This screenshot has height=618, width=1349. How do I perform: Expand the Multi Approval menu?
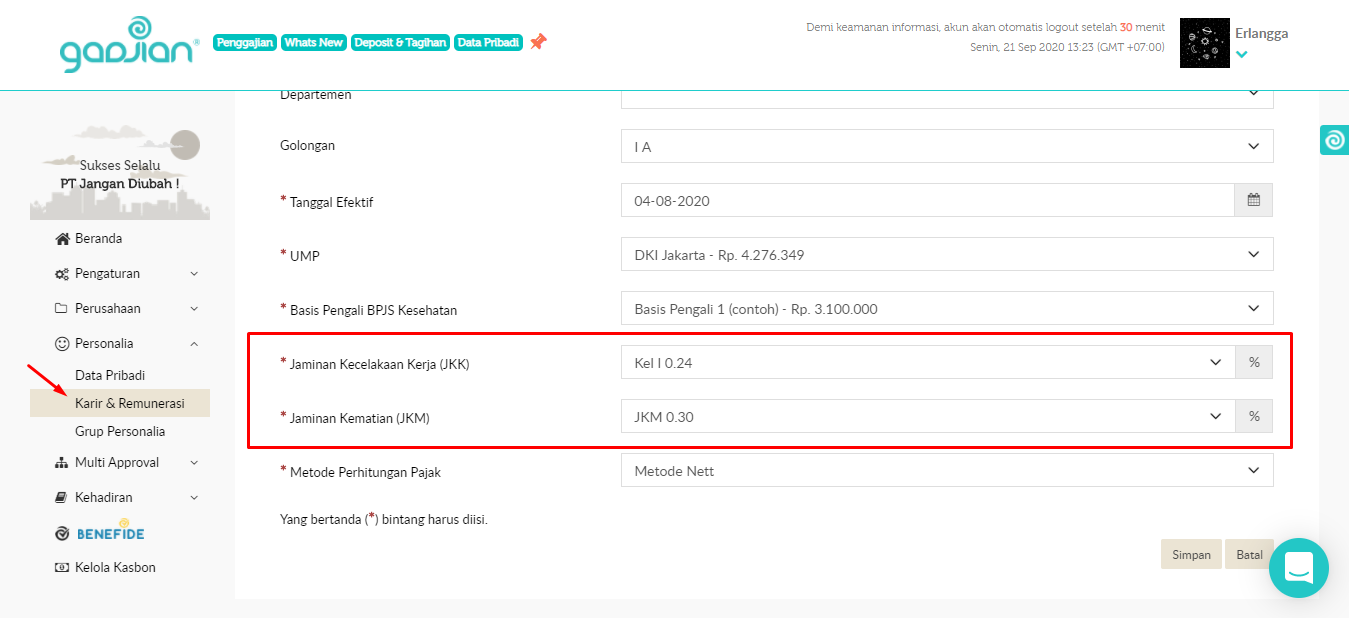[x=120, y=462]
